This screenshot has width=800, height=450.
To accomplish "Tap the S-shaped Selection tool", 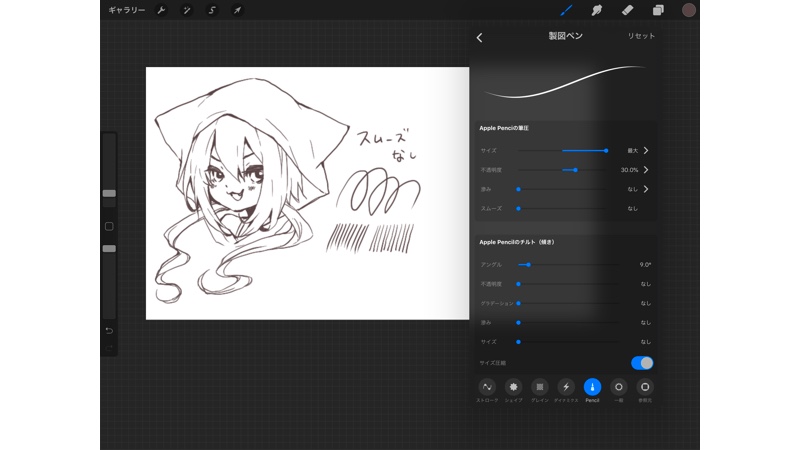I will click(x=212, y=10).
